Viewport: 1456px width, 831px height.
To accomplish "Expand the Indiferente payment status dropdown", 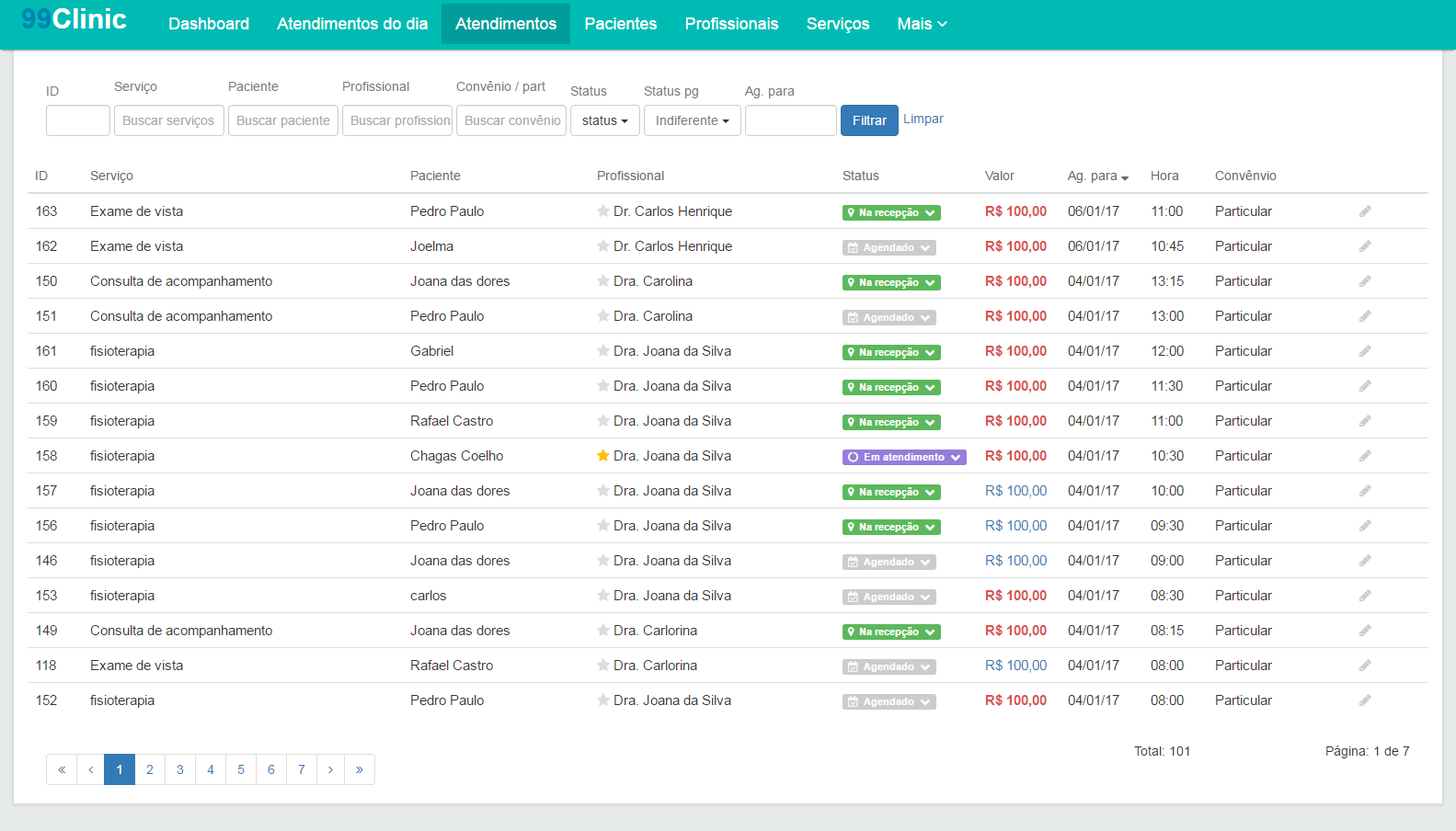I will [692, 120].
